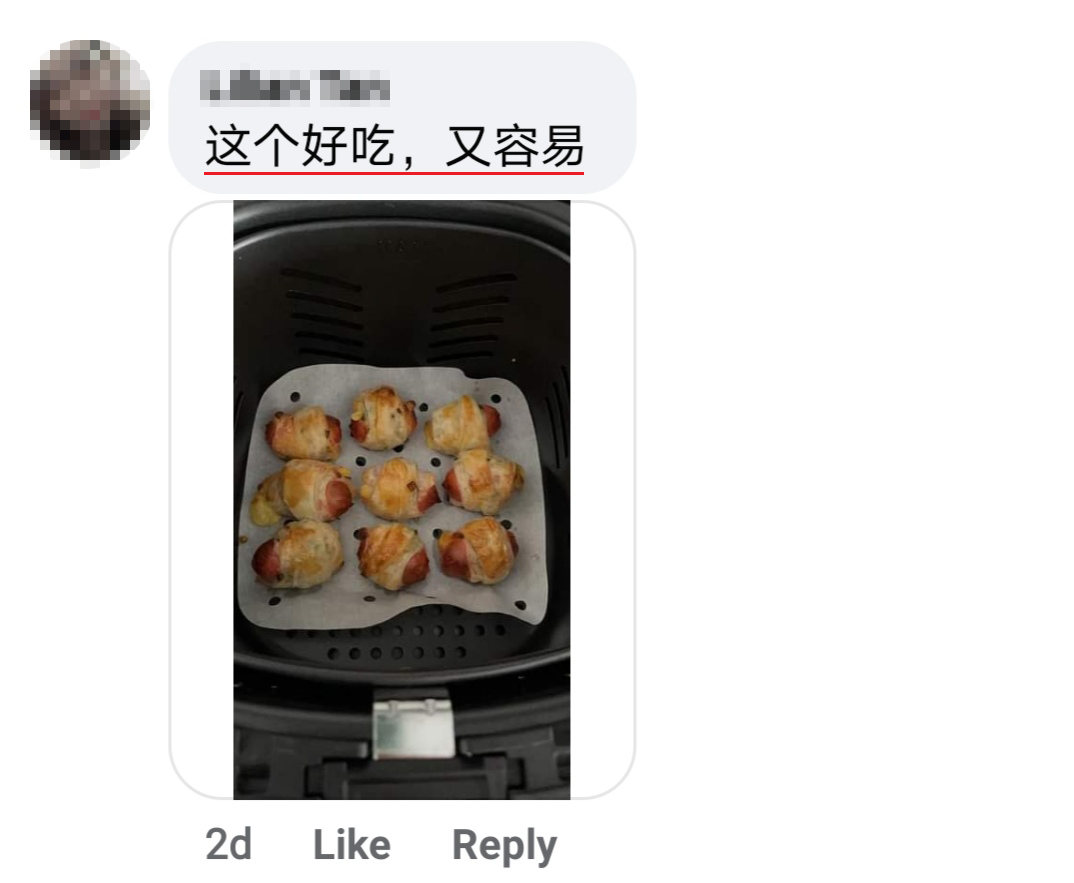This screenshot has width=1074, height=883.
Task: Click the word 好吃 in the comment
Action: pyautogui.click(x=347, y=145)
